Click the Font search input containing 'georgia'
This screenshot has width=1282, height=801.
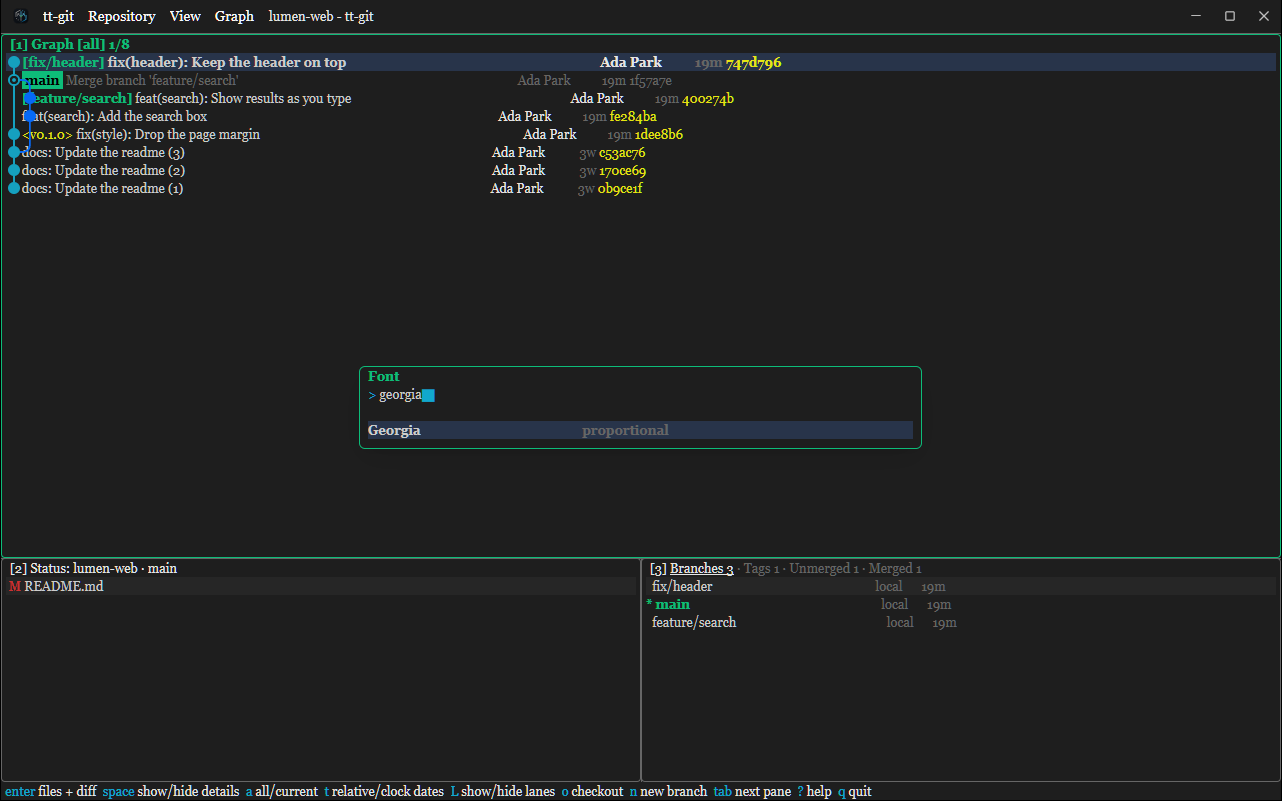640,395
